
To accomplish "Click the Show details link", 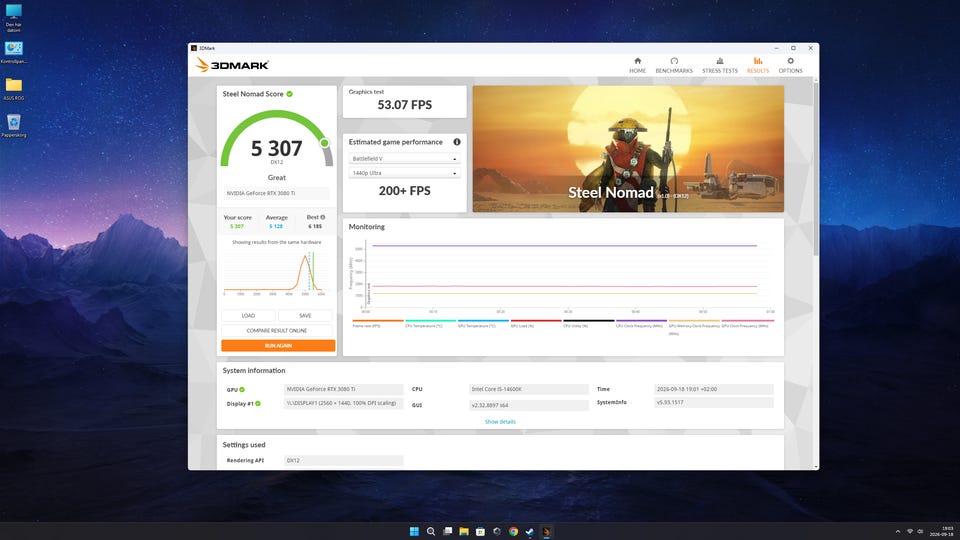I will (500, 422).
